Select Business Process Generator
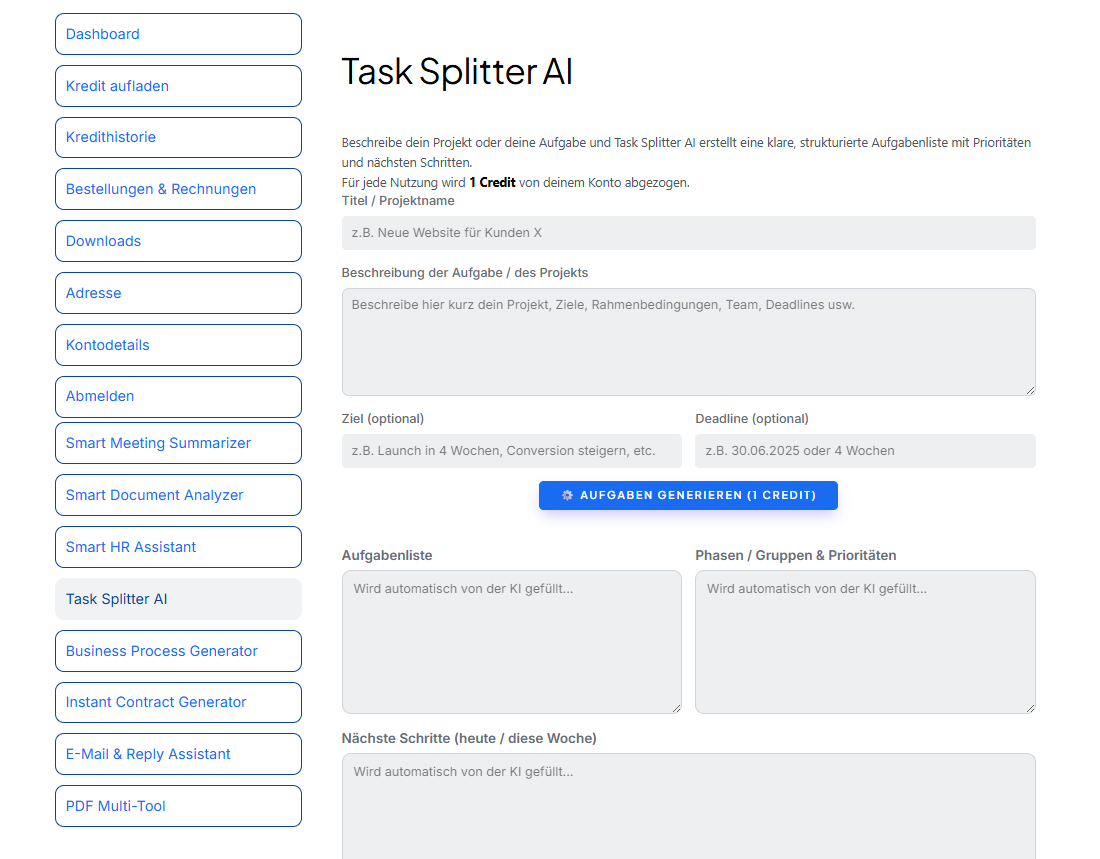The width and height of the screenshot is (1100, 859). click(178, 651)
